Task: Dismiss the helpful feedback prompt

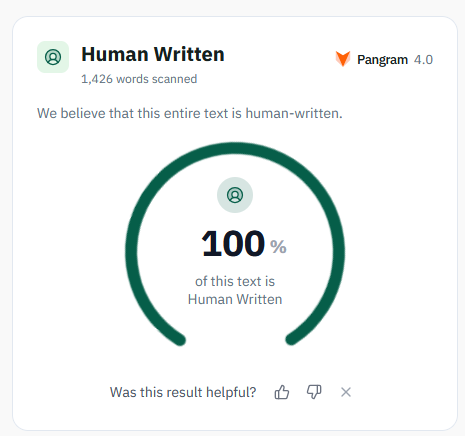Action: coord(346,392)
